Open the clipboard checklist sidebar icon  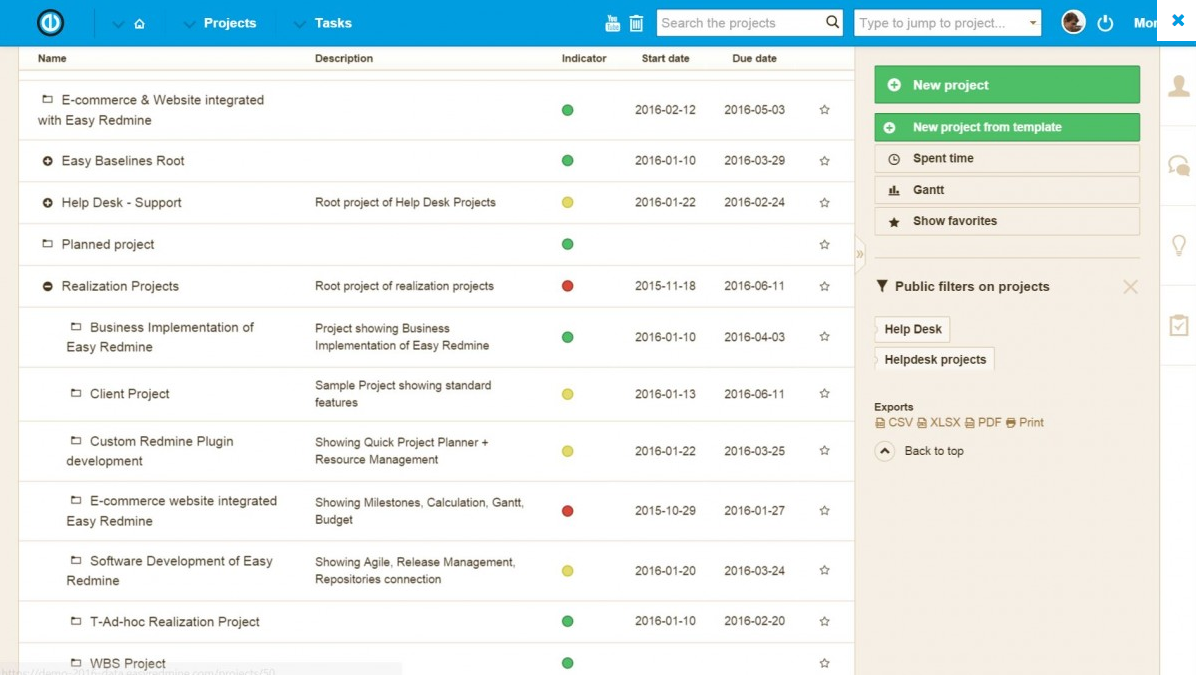1178,325
